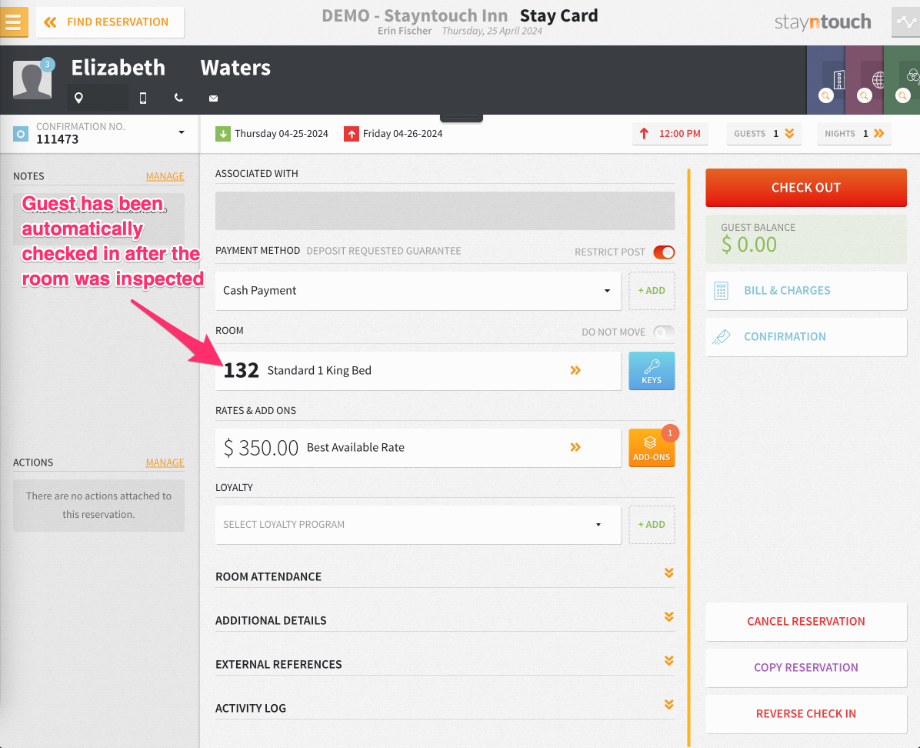Go back via Find Reservation button

pos(110,22)
